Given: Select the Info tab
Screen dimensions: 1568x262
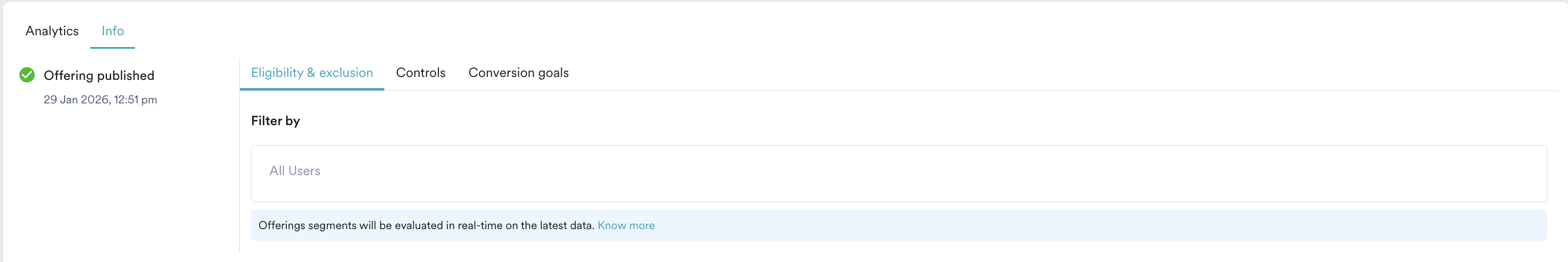Looking at the screenshot, I should pos(113,31).
